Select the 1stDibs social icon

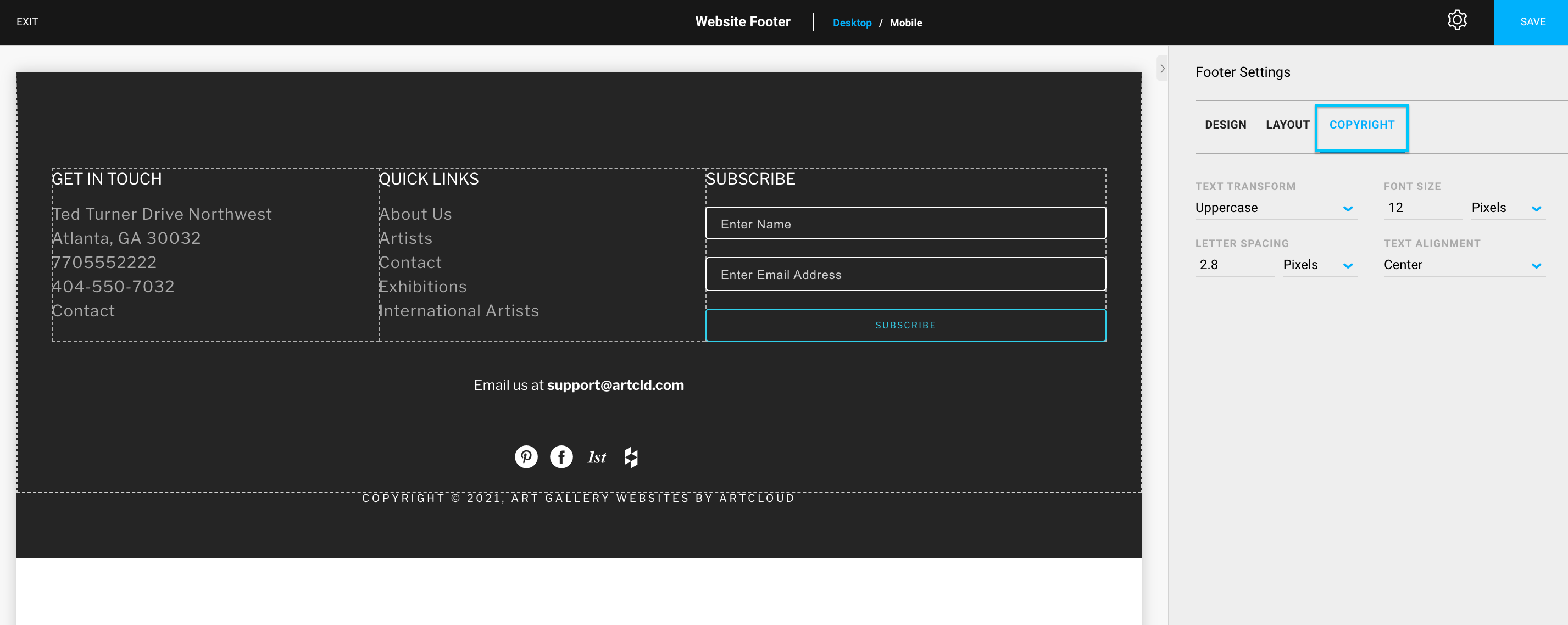coord(596,456)
